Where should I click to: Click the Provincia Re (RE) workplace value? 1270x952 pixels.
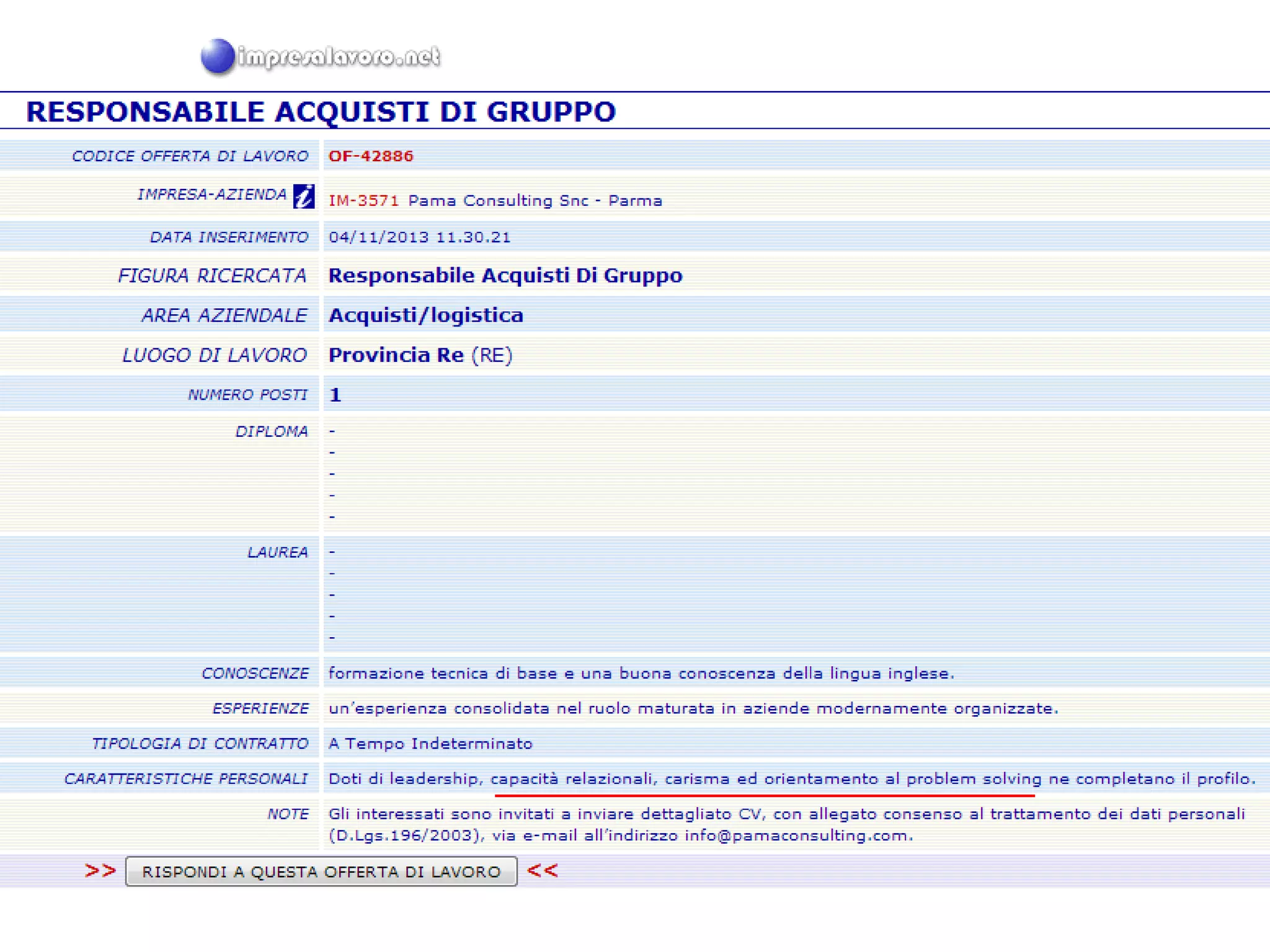(x=420, y=355)
